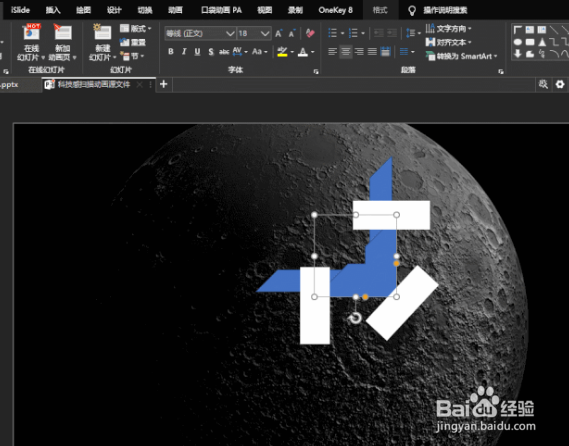The image size is (569, 446).
Task: Open the 格式 Format tab
Action: (380, 10)
